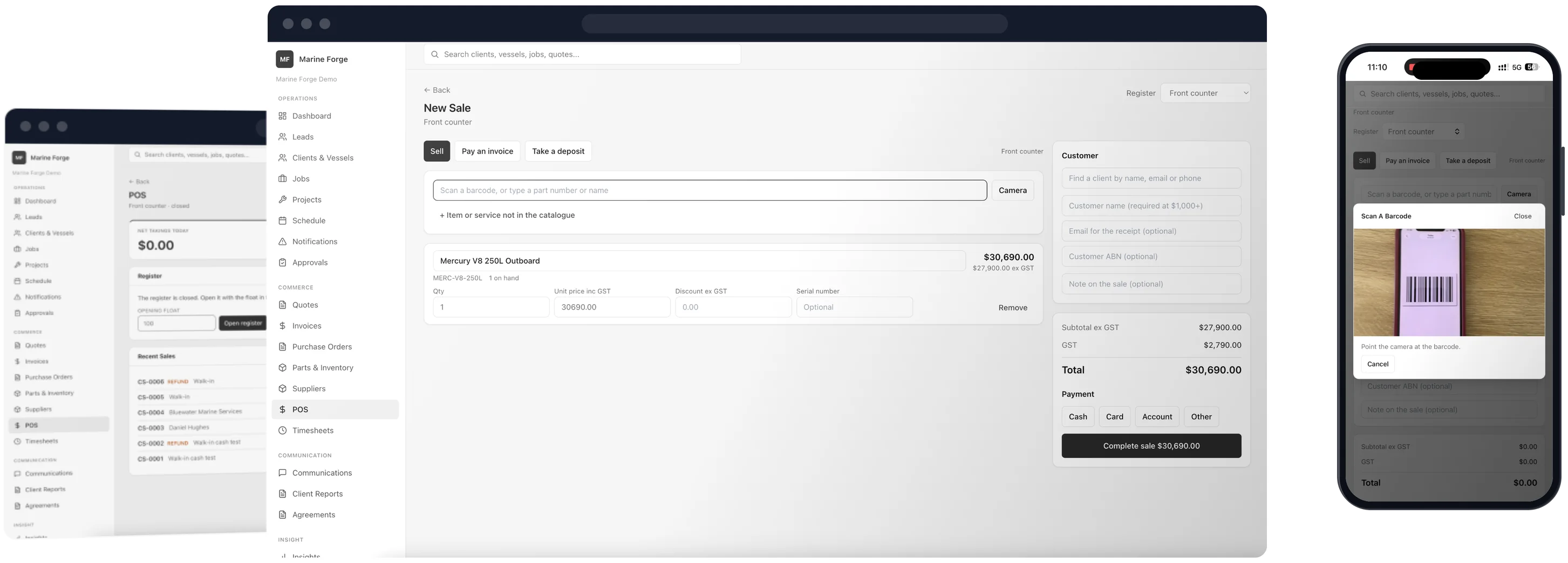Focus the barcode scan input field
Viewport: 1568px width, 563px height.
[x=710, y=190]
